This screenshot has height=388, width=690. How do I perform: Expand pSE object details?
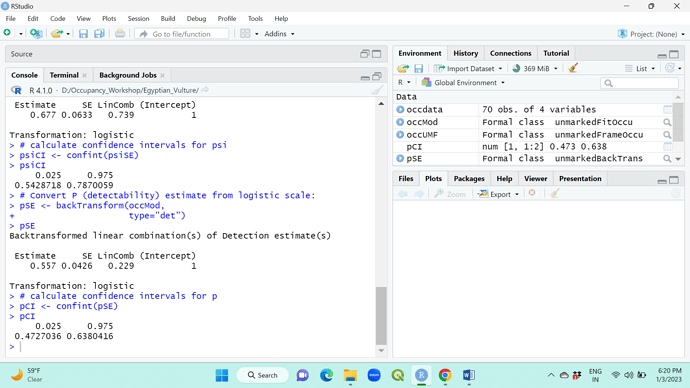pos(400,158)
